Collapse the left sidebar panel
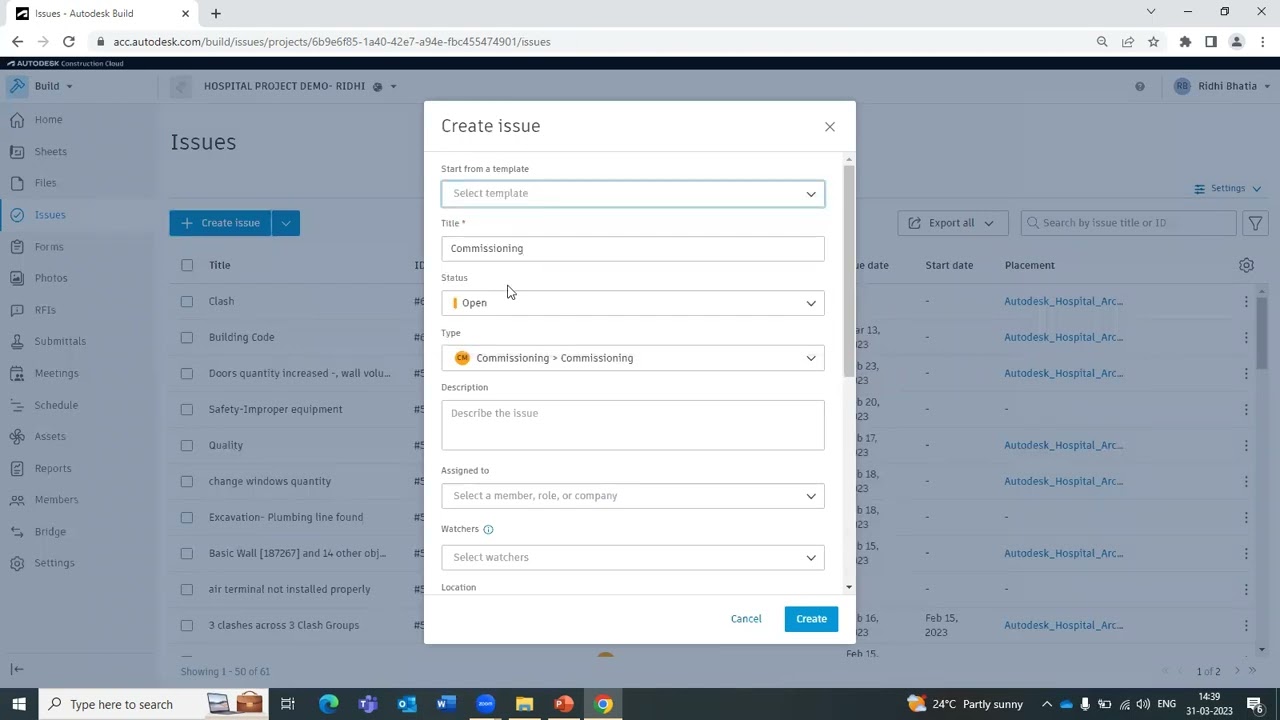 coord(17,669)
